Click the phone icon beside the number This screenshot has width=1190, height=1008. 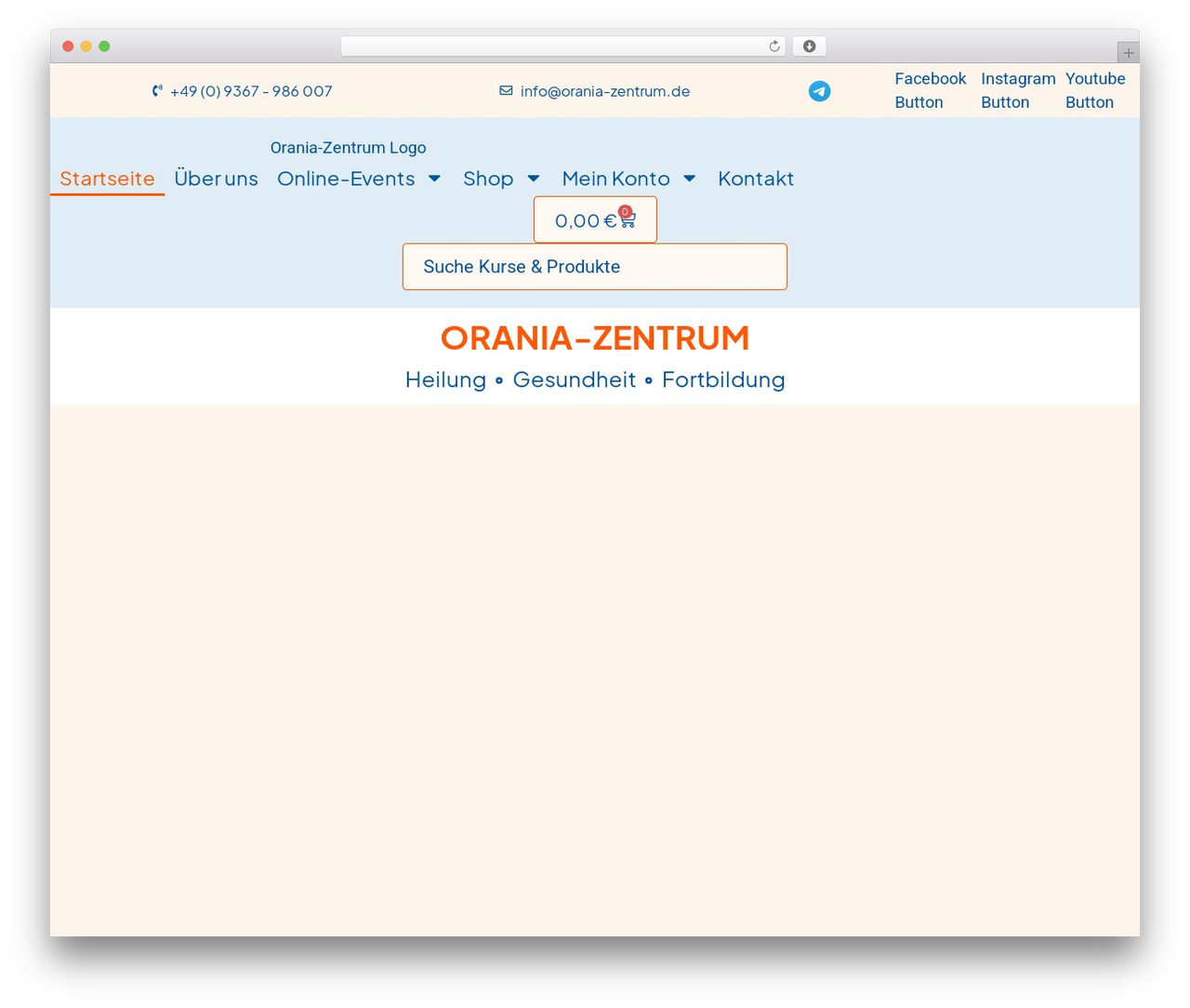(157, 91)
